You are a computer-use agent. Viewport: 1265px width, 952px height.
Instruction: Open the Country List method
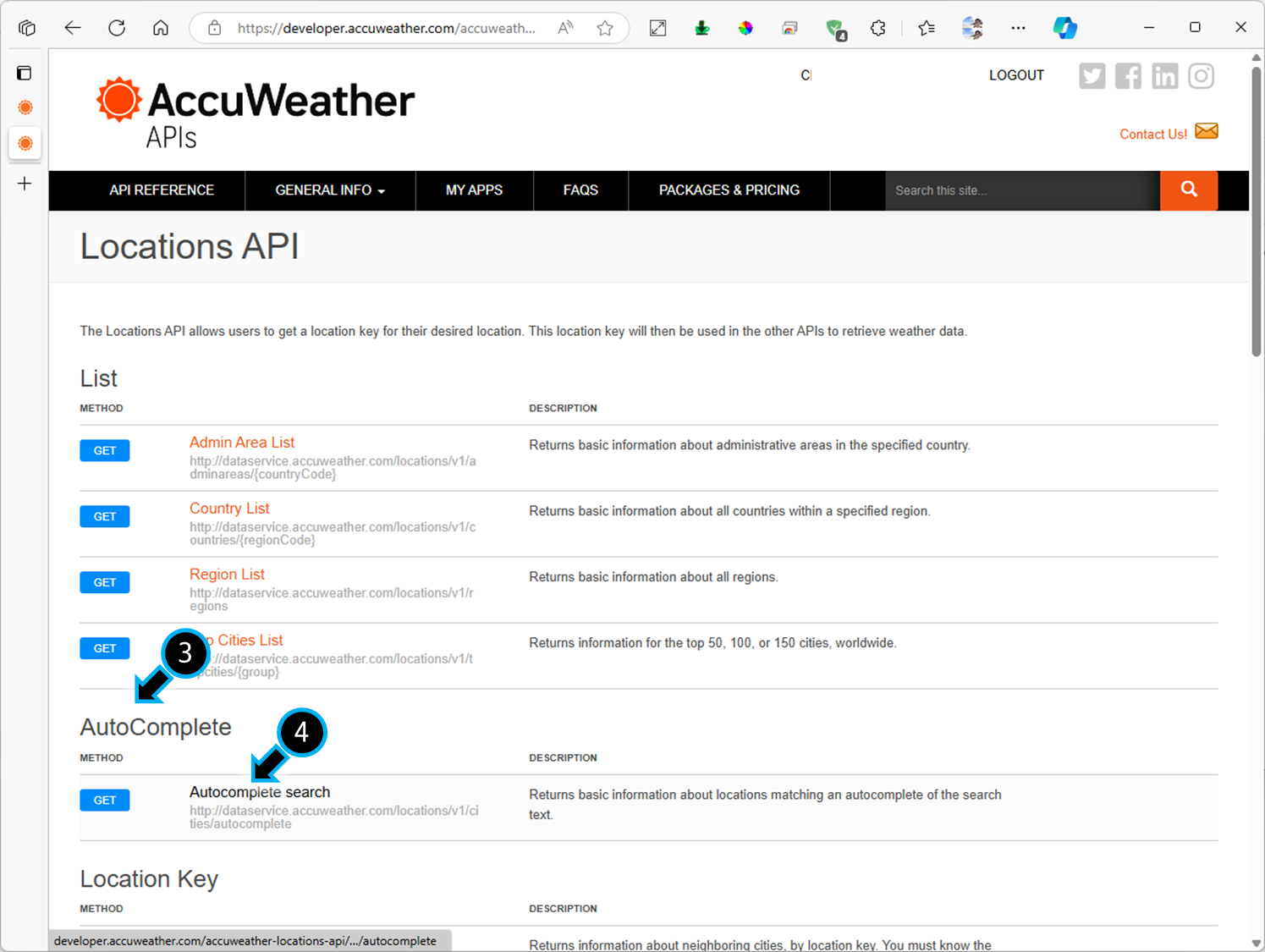coord(229,509)
